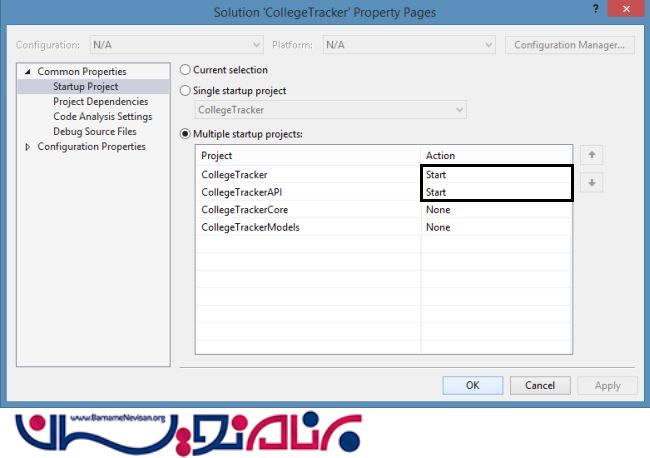This screenshot has width=650, height=458.
Task: Open Code Analysis Settings page
Action: [103, 116]
